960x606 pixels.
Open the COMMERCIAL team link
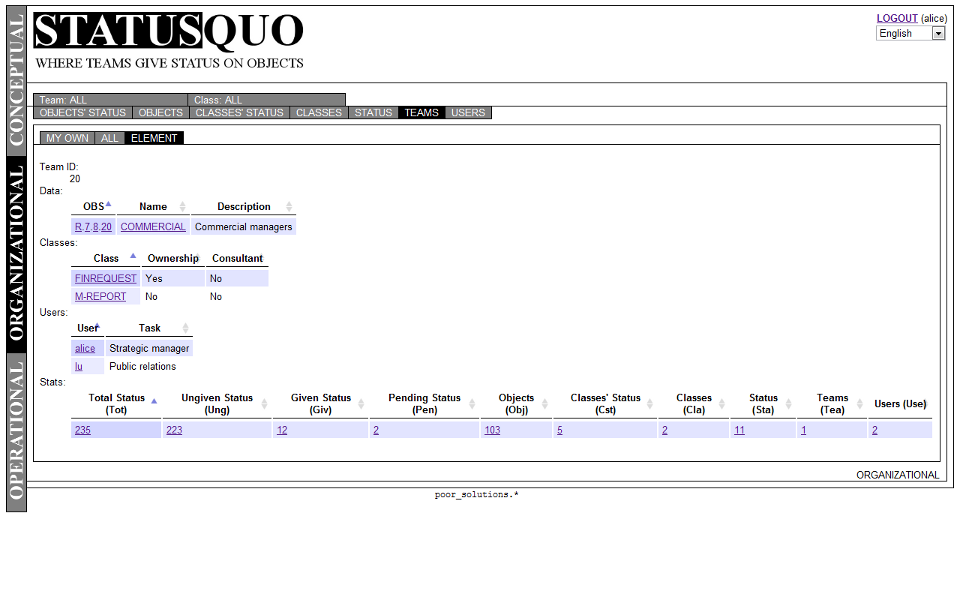click(152, 226)
